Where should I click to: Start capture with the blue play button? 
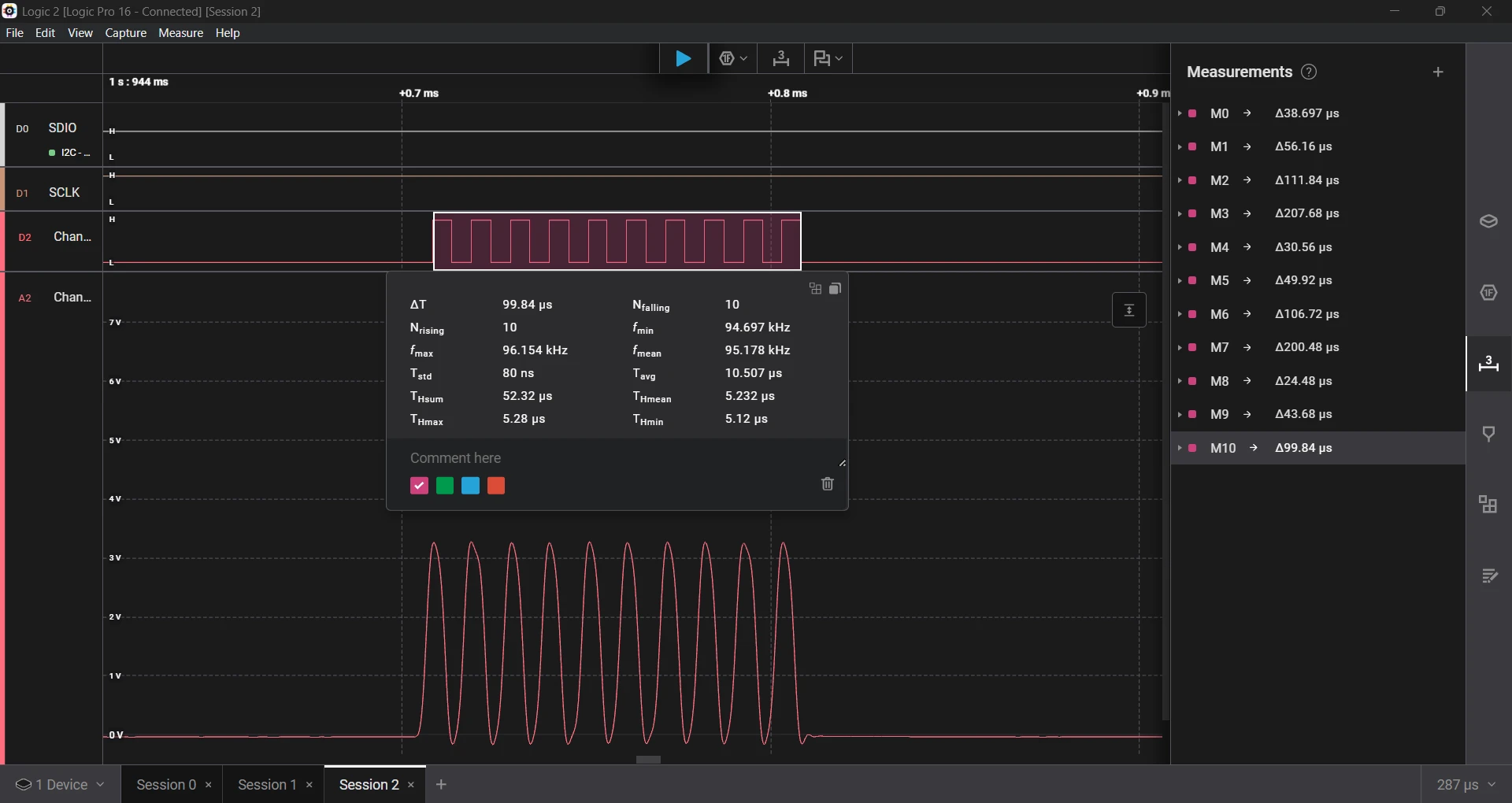[x=683, y=59]
